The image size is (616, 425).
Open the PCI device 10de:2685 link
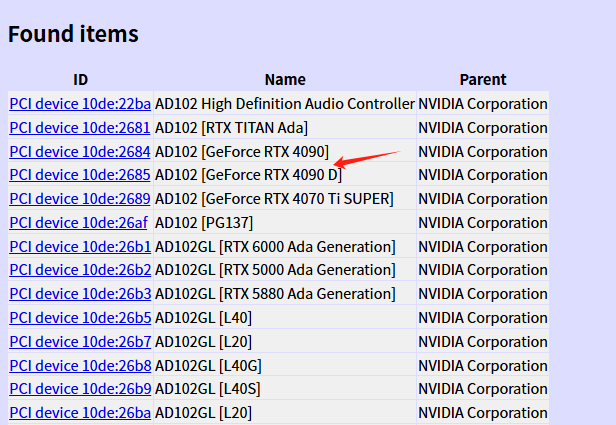point(80,175)
